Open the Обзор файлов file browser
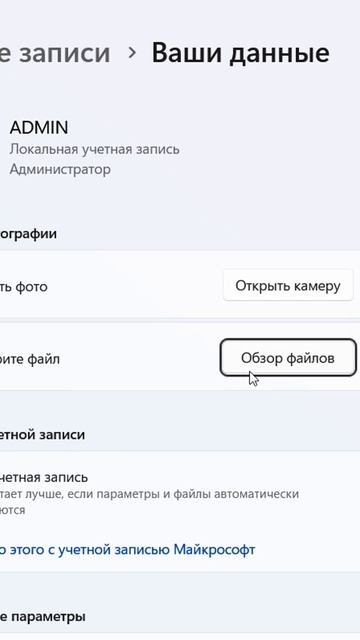The width and height of the screenshot is (360, 640). 288,358
